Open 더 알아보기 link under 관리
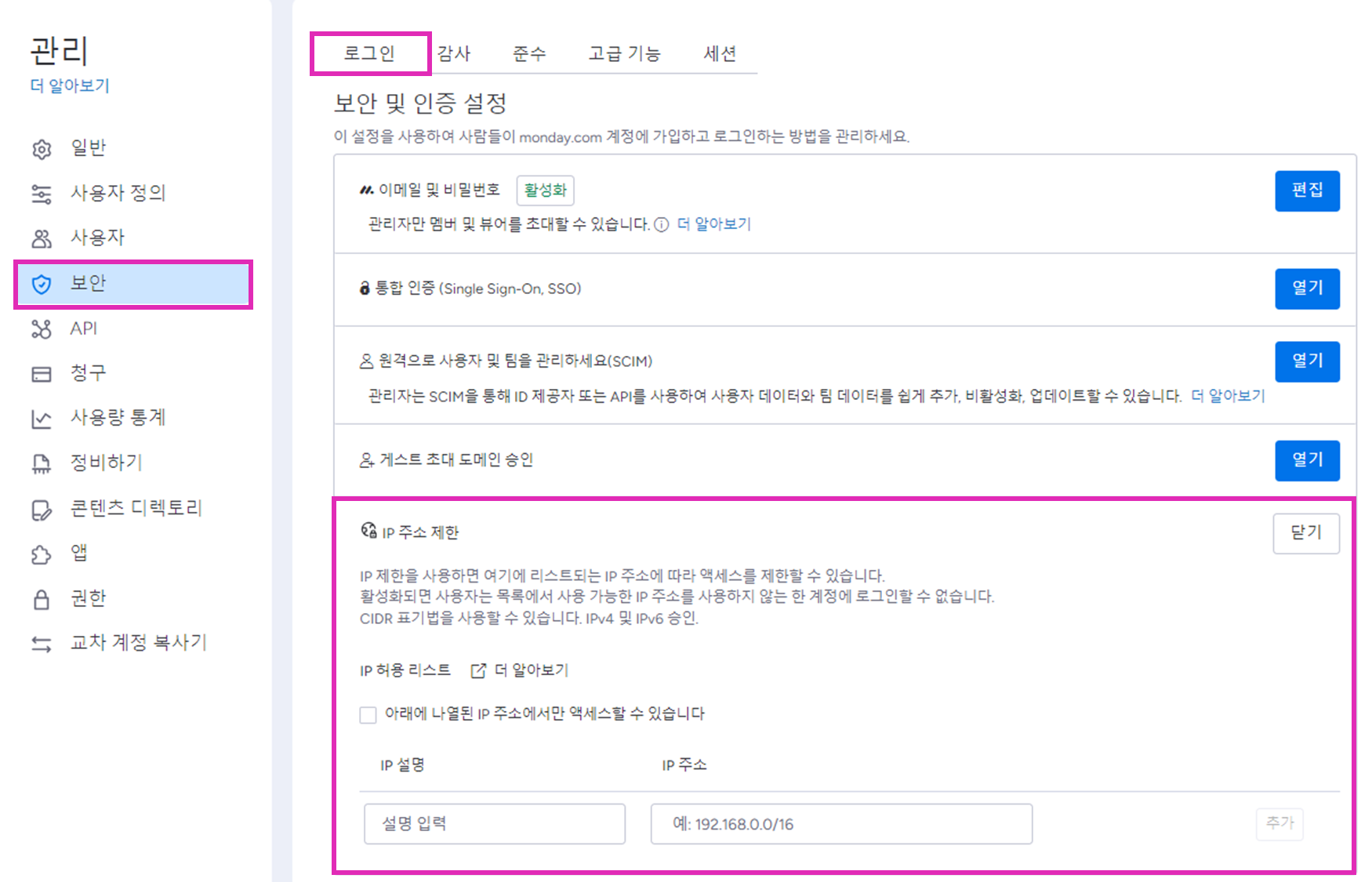1372x882 pixels. (x=69, y=86)
